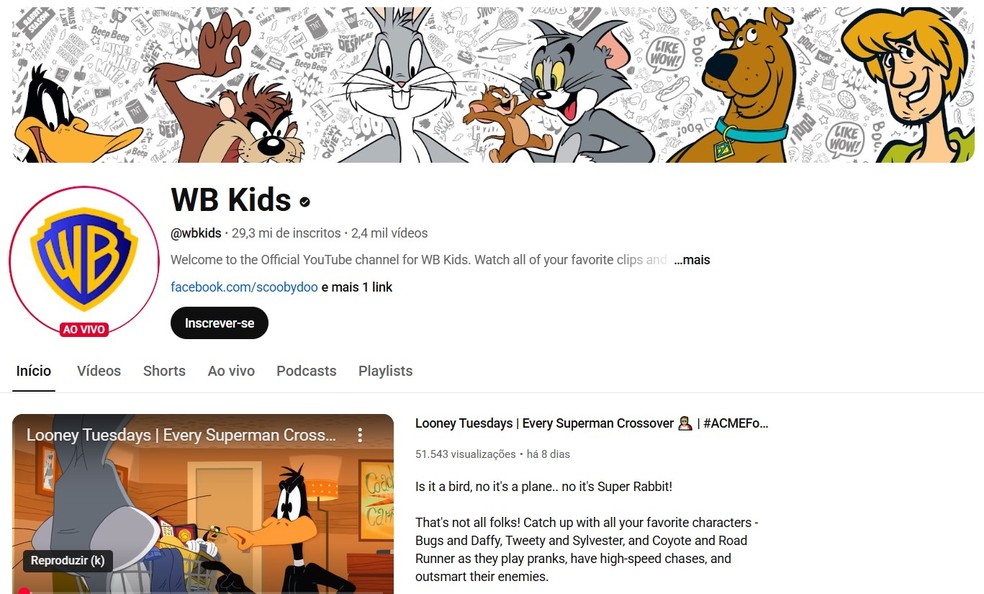The width and height of the screenshot is (984, 594).
Task: Select the Início tab
Action: (x=34, y=371)
